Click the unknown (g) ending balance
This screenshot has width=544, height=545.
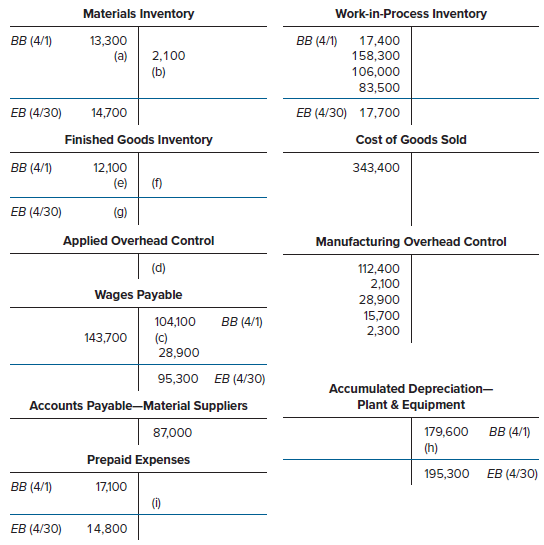click(121, 212)
